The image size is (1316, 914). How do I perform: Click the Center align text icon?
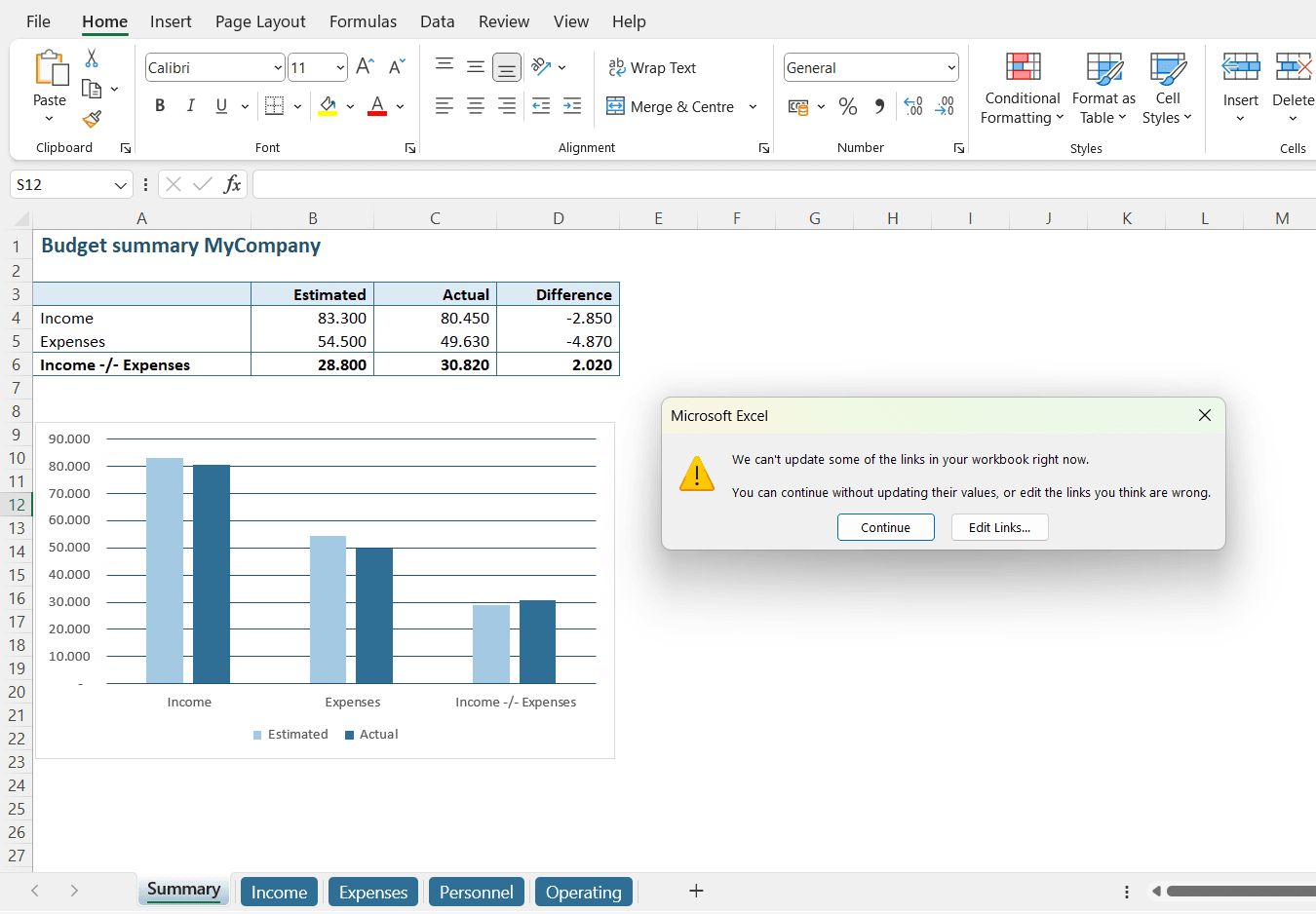coord(476,106)
